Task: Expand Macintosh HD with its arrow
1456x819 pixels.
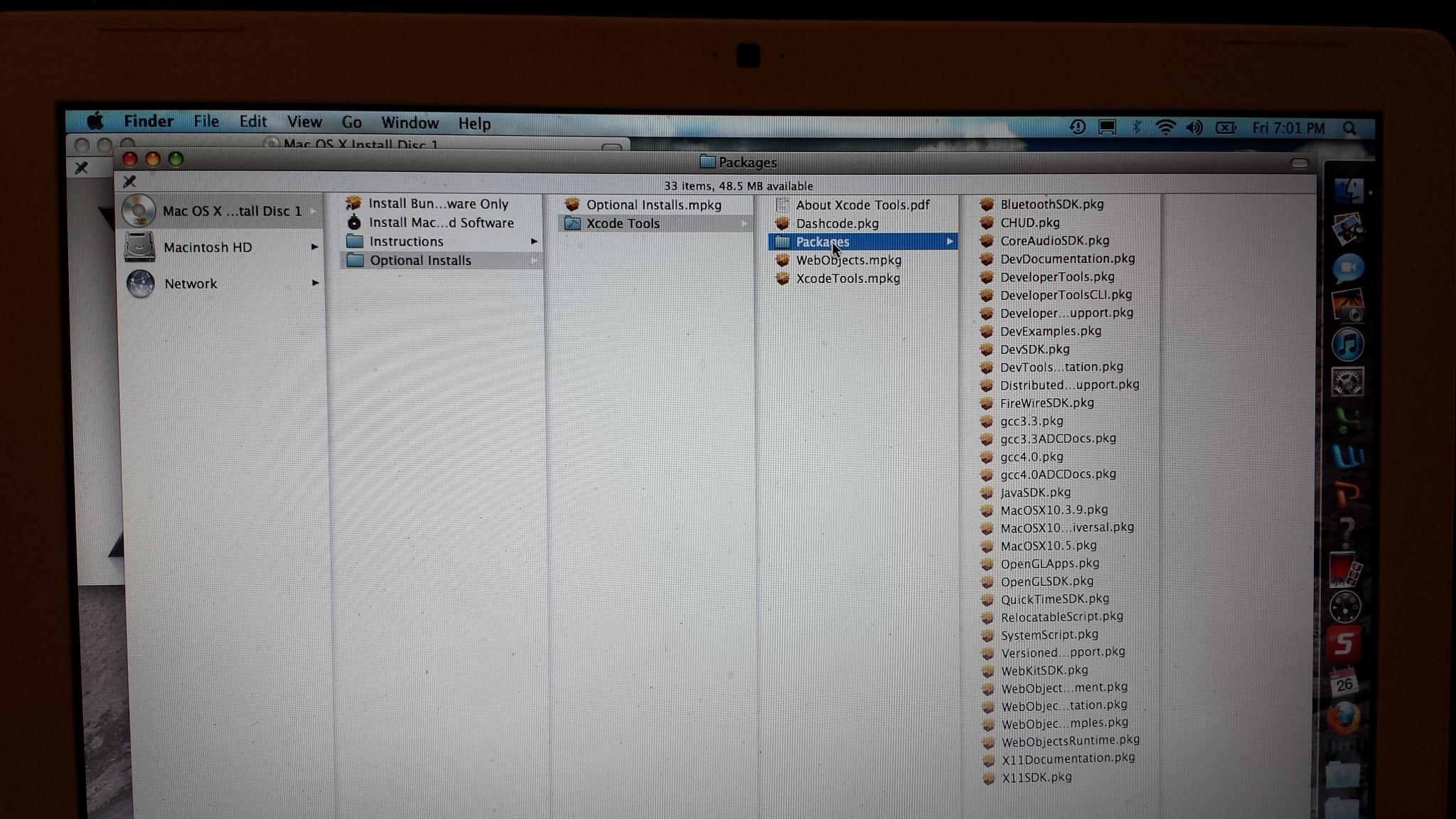Action: click(x=314, y=247)
